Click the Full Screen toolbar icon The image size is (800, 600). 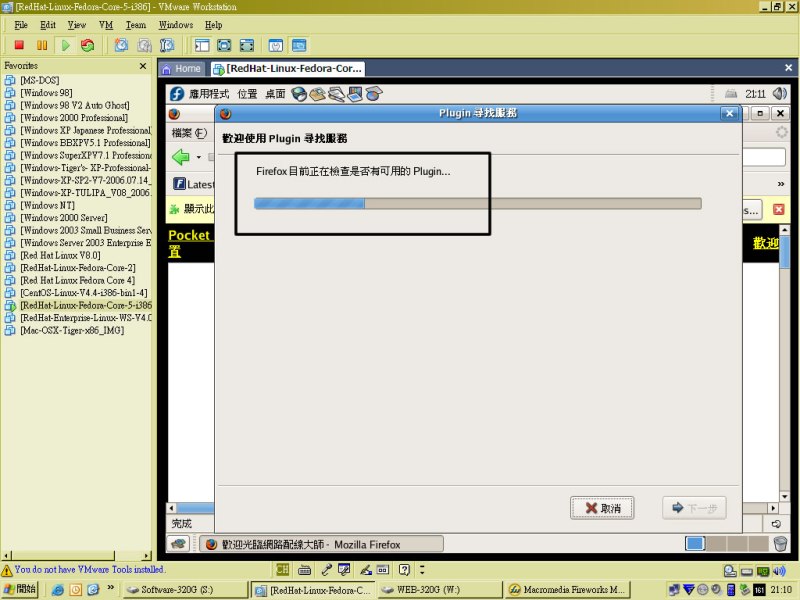[x=224, y=45]
